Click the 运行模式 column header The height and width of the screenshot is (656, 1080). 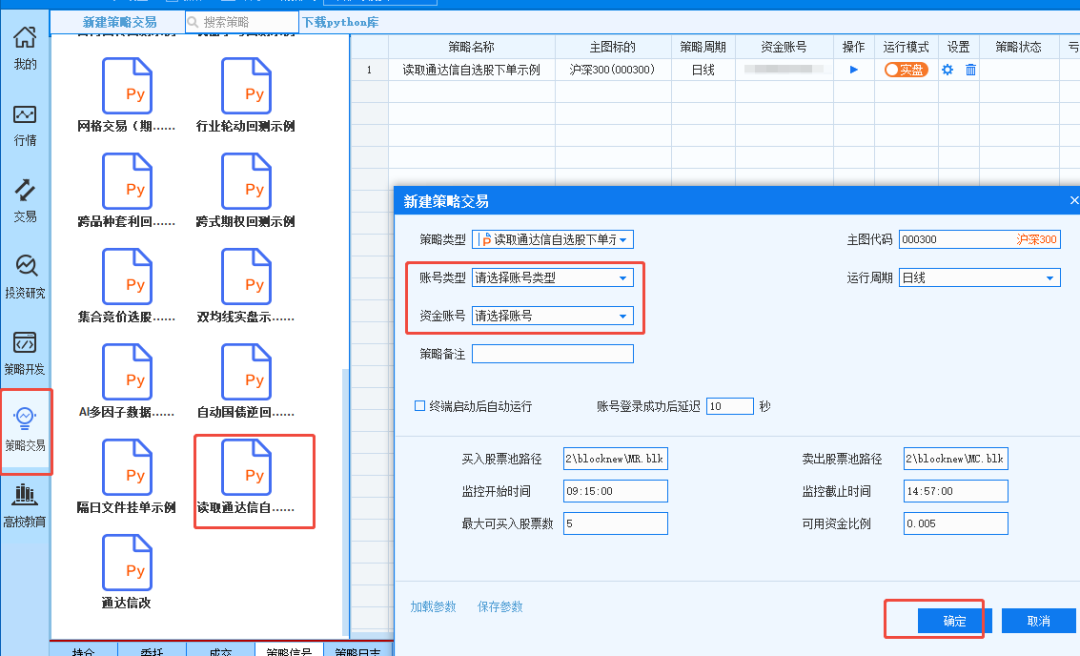pyautogui.click(x=906, y=47)
